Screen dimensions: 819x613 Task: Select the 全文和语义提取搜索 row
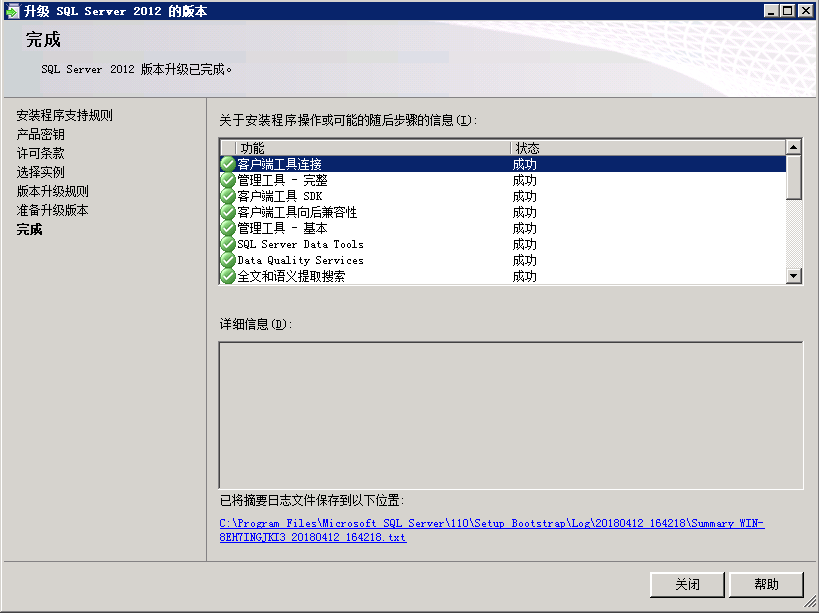(503, 276)
